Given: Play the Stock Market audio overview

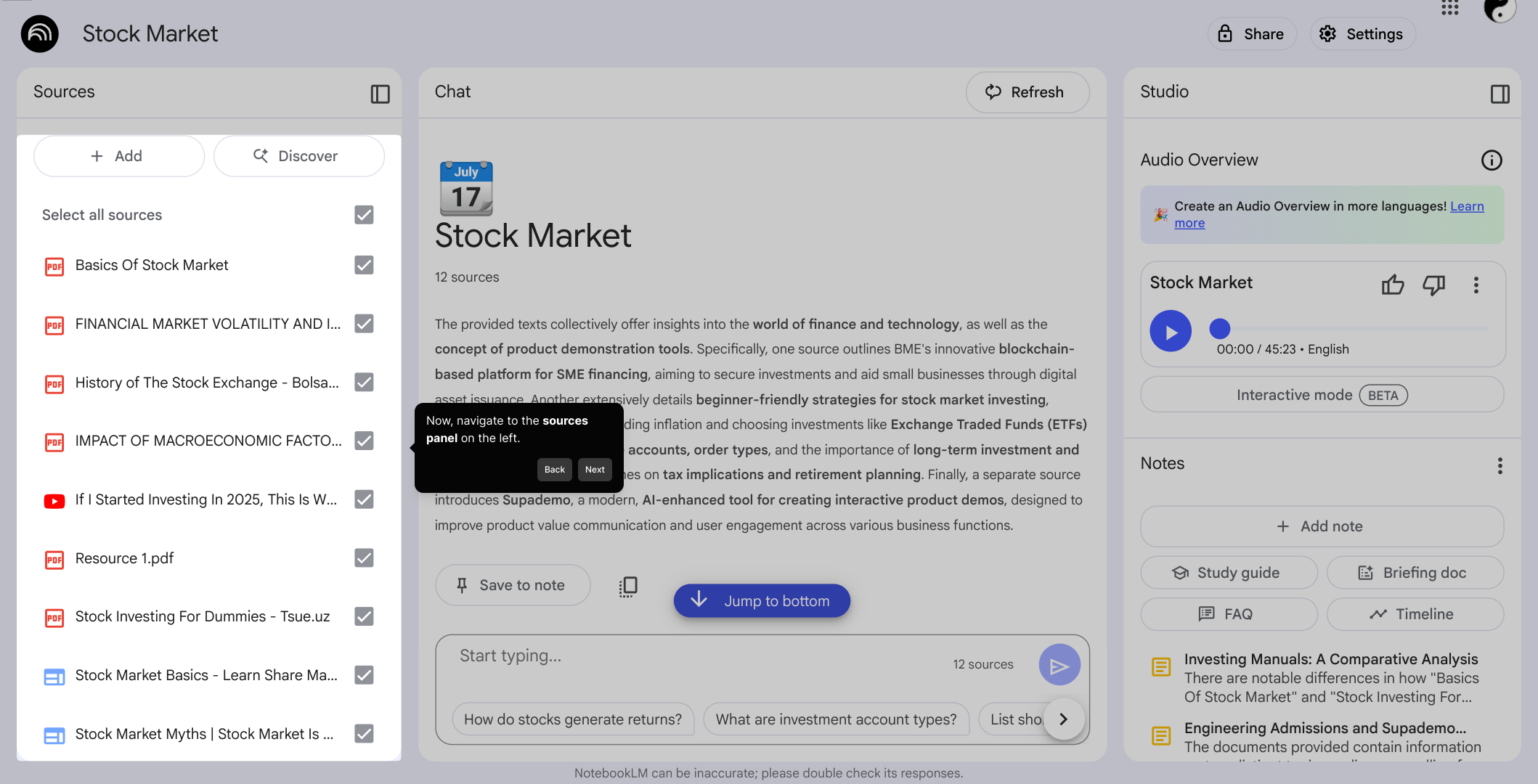Looking at the screenshot, I should (x=1171, y=332).
